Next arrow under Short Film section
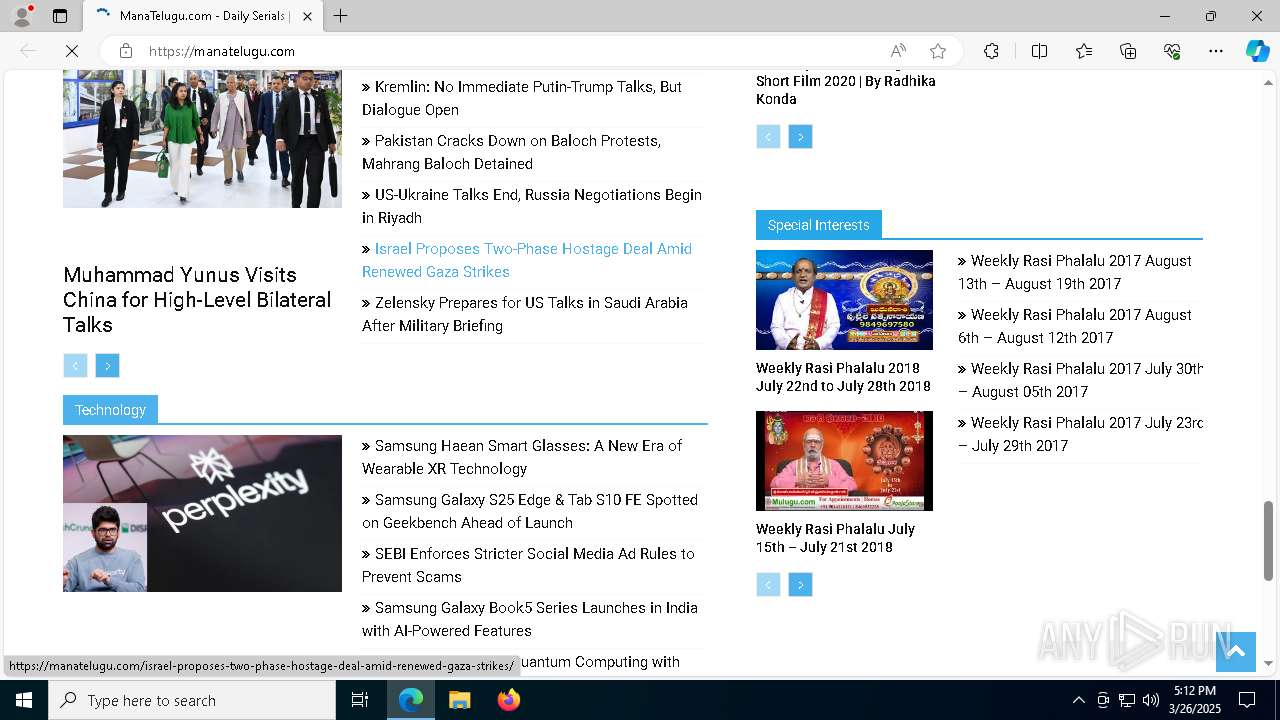1280x720 pixels. pos(800,137)
